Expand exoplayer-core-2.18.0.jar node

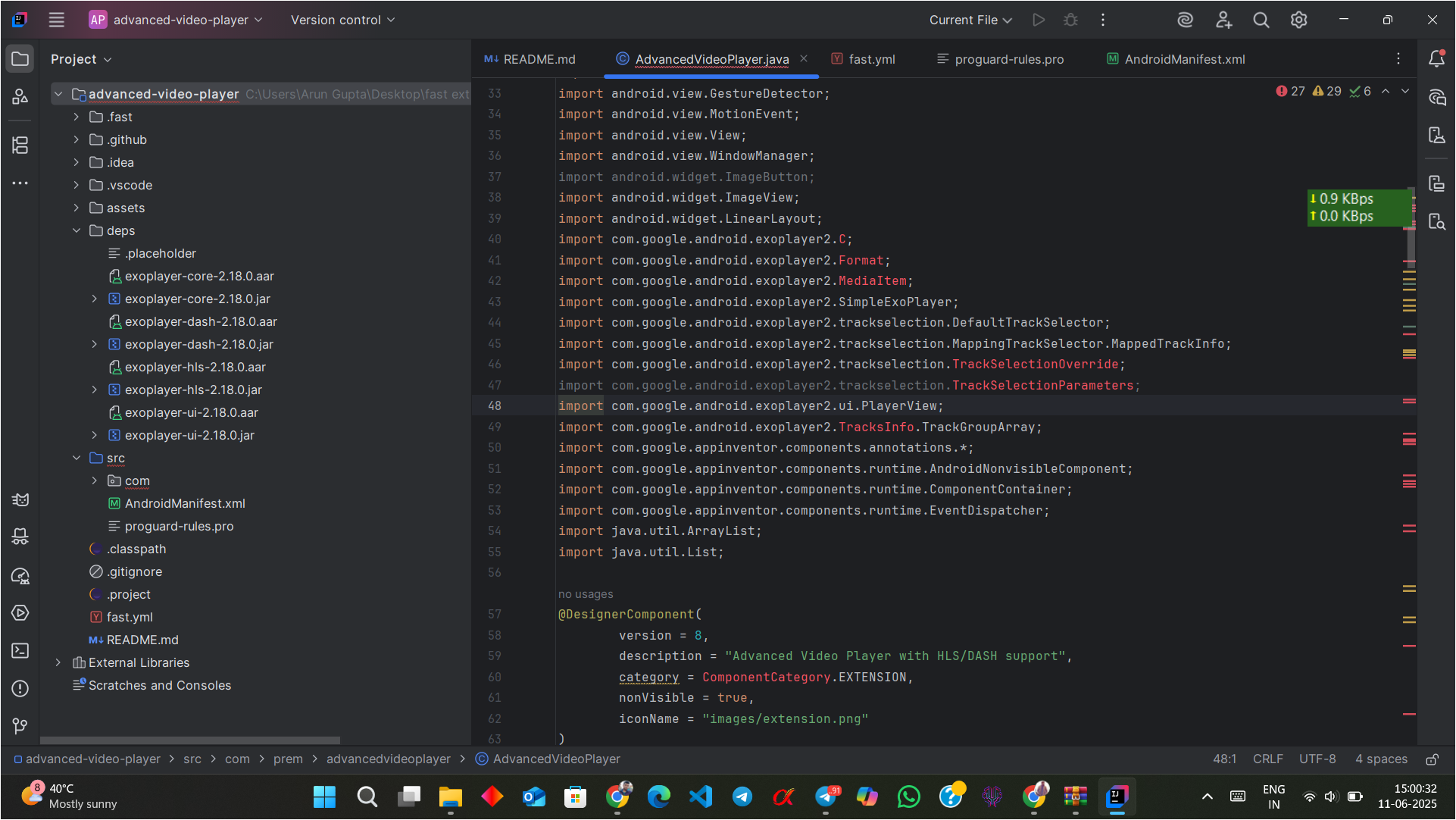click(94, 299)
